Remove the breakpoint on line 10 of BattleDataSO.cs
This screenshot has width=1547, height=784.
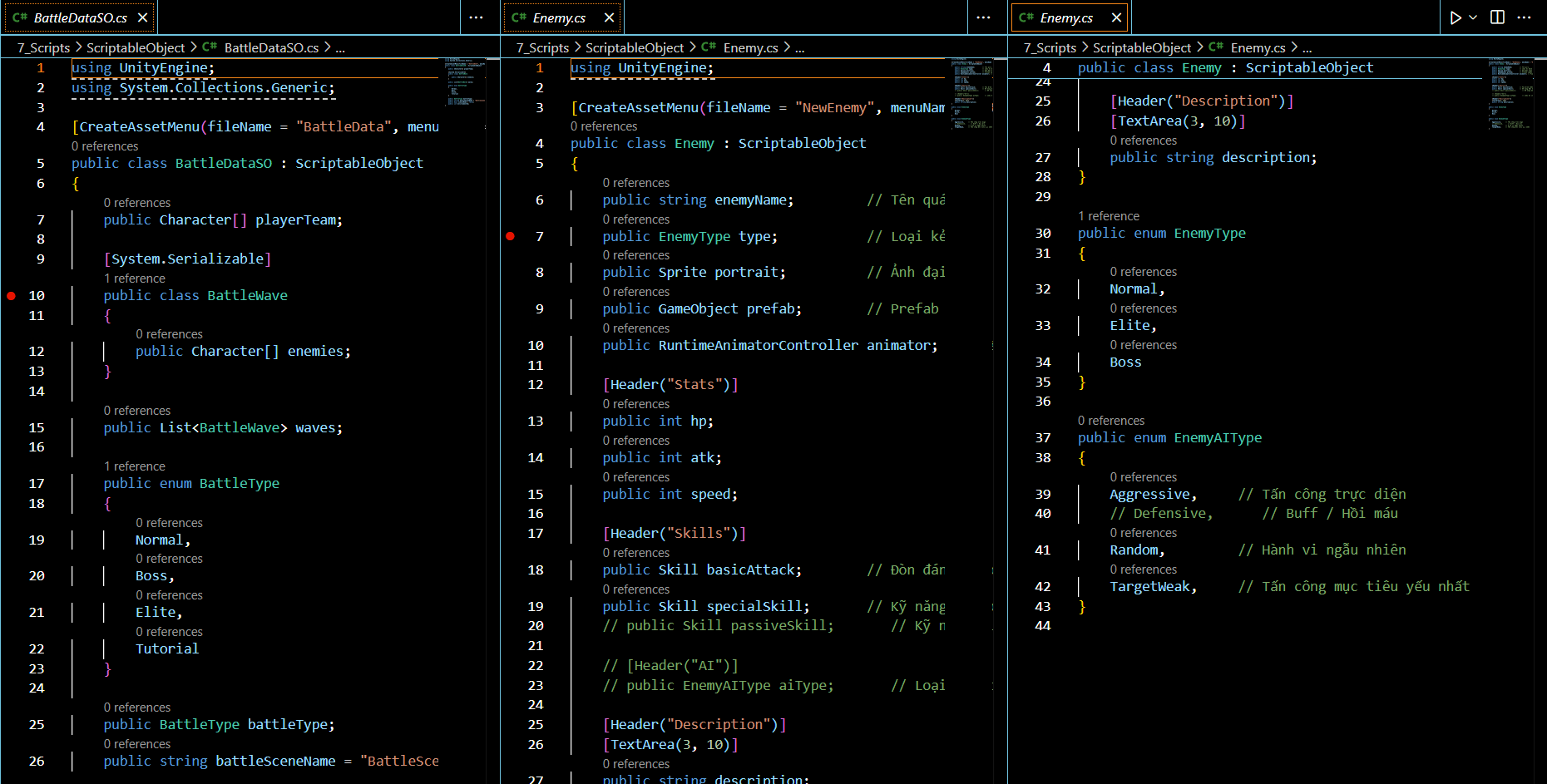click(12, 296)
